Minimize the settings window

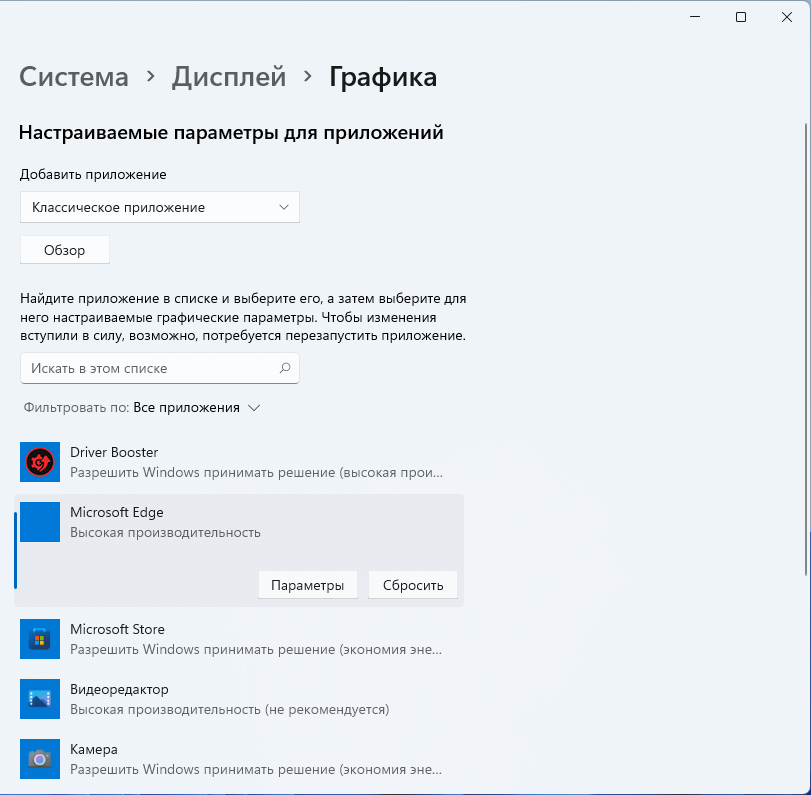pyautogui.click(x=695, y=17)
